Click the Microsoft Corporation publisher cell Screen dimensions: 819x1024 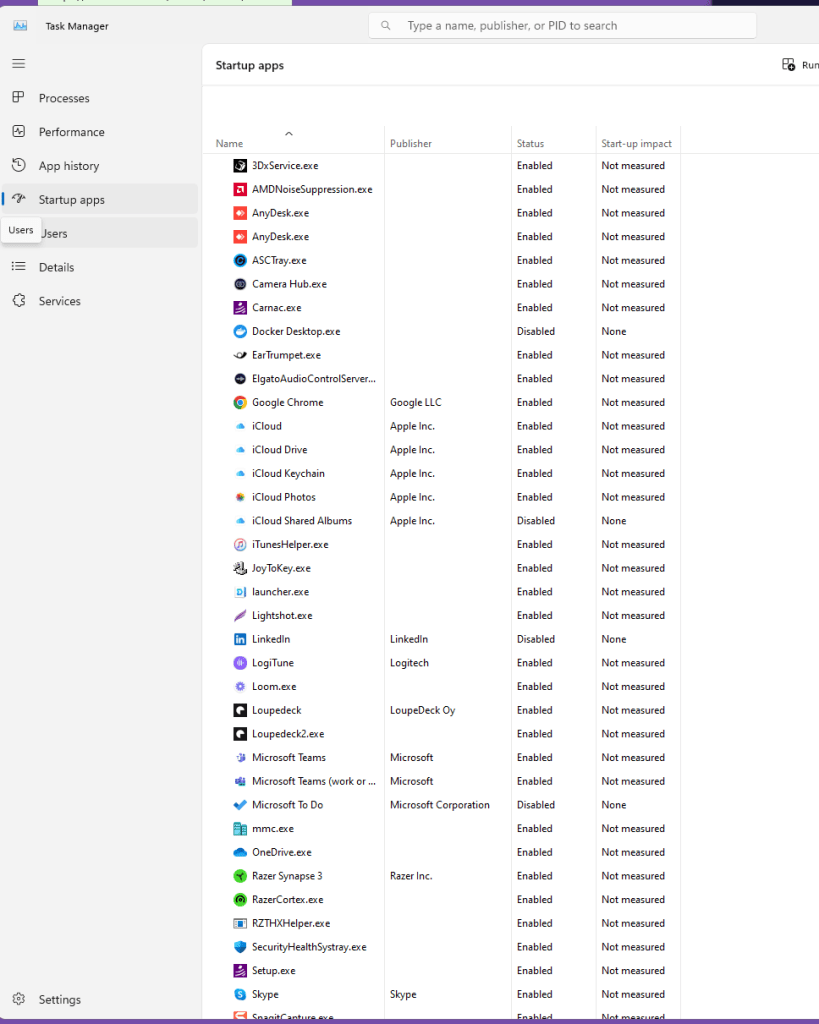[x=440, y=805]
